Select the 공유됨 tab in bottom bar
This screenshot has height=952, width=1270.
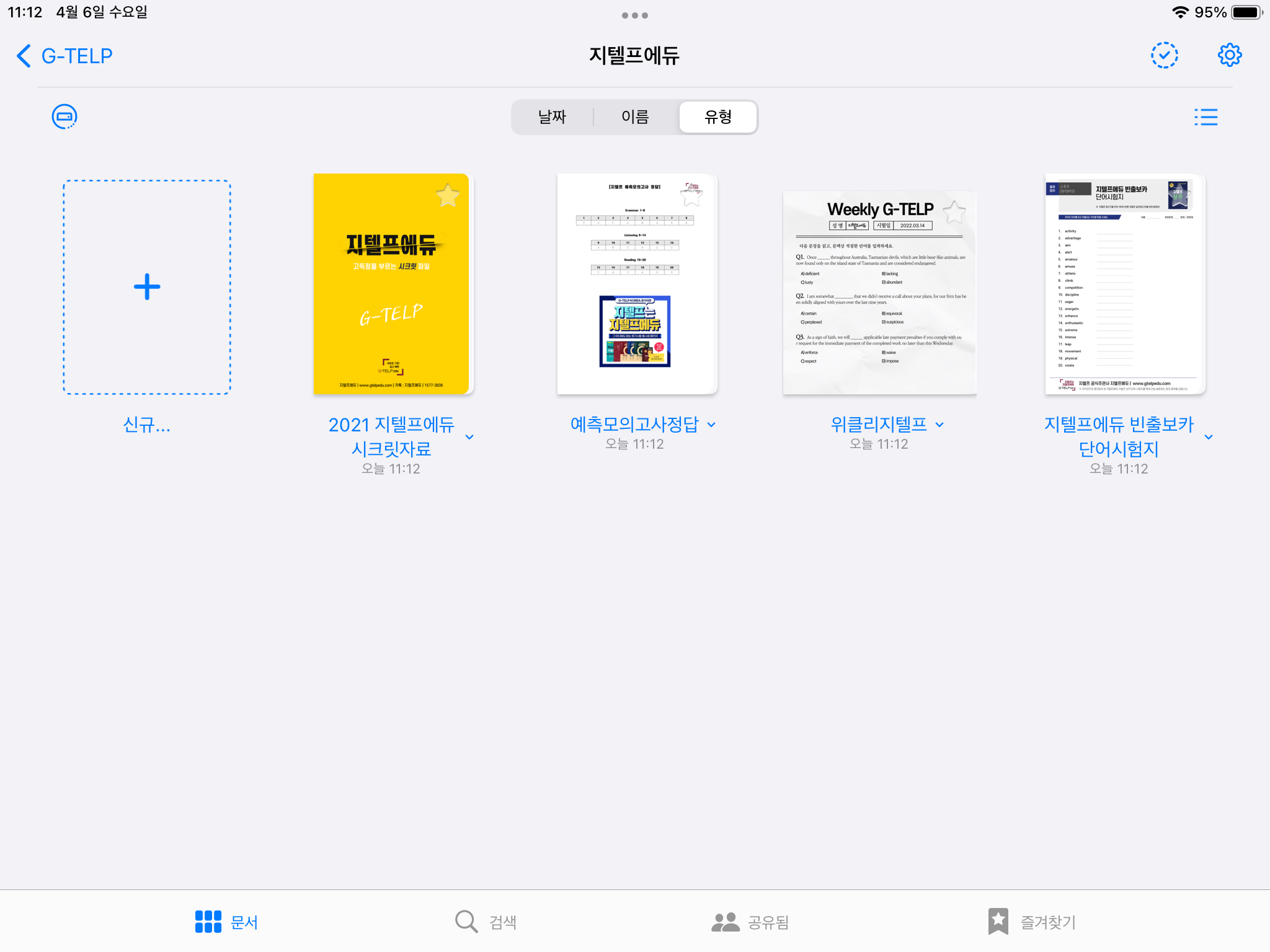coord(750,922)
